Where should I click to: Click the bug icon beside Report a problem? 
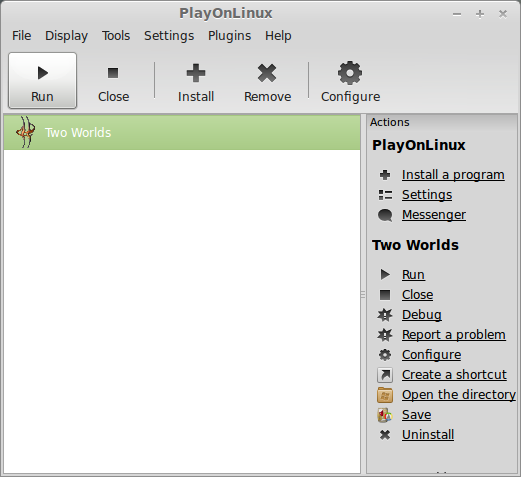[385, 335]
